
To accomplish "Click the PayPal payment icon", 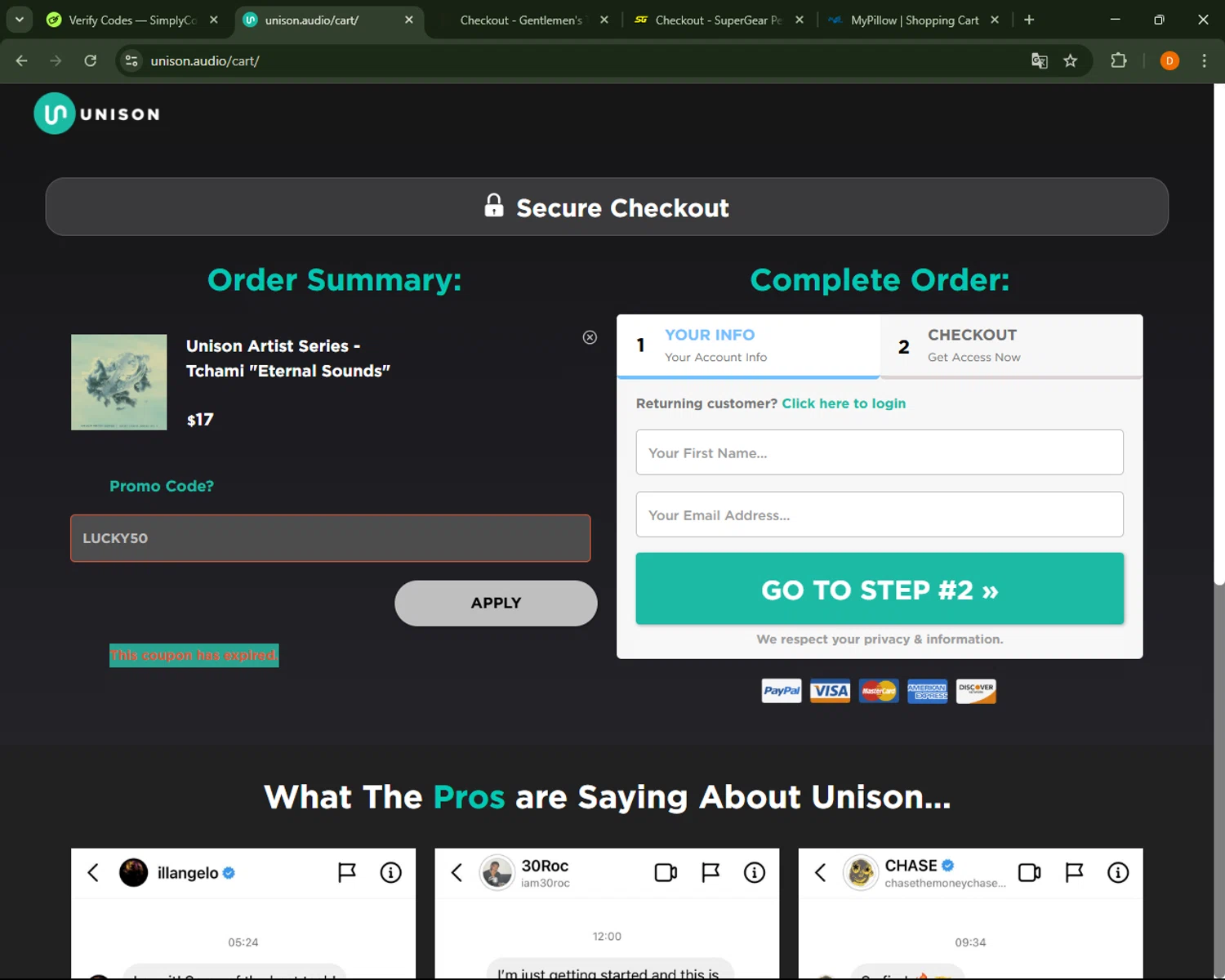I will (782, 691).
